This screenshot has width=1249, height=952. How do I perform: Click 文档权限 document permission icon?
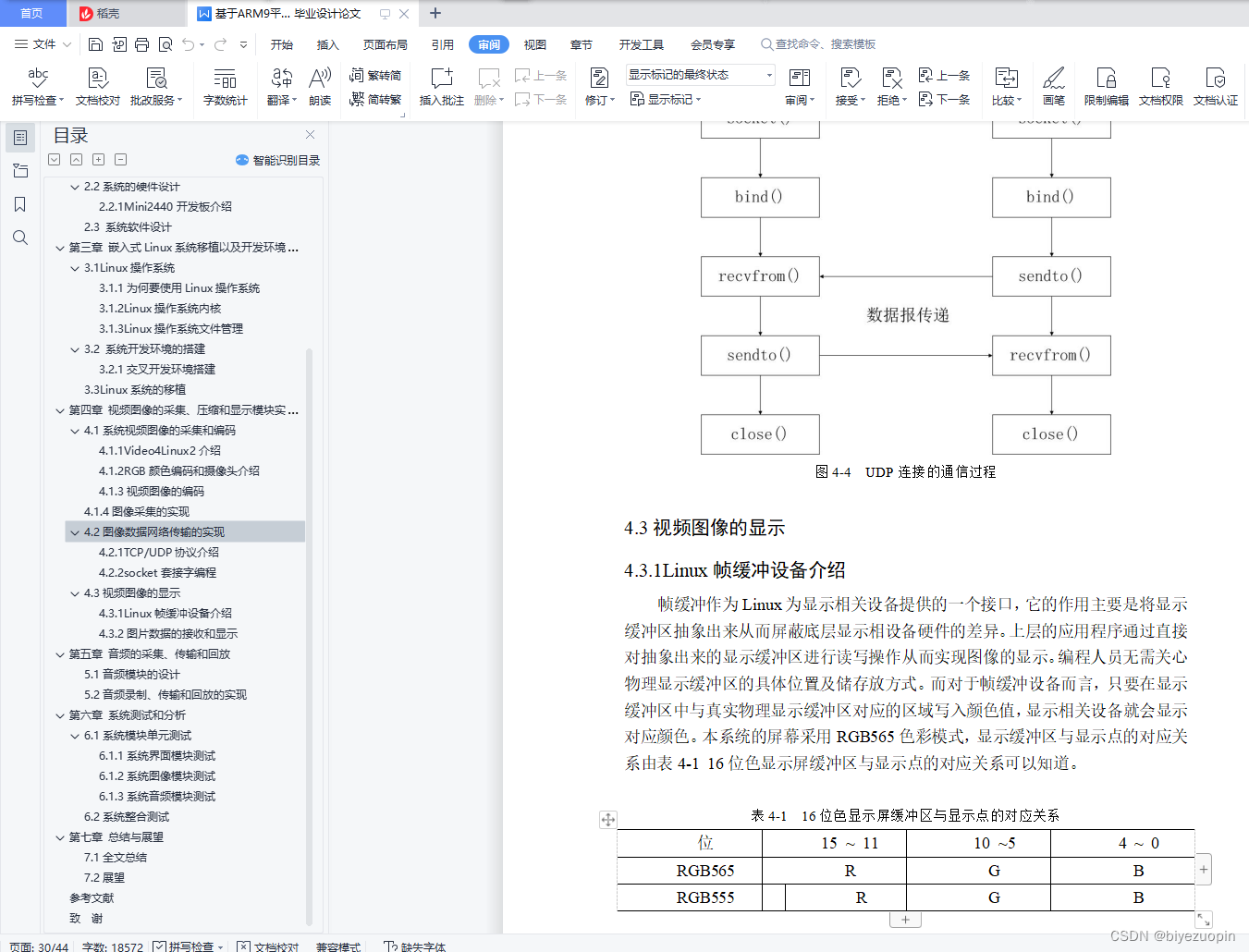click(x=1161, y=87)
